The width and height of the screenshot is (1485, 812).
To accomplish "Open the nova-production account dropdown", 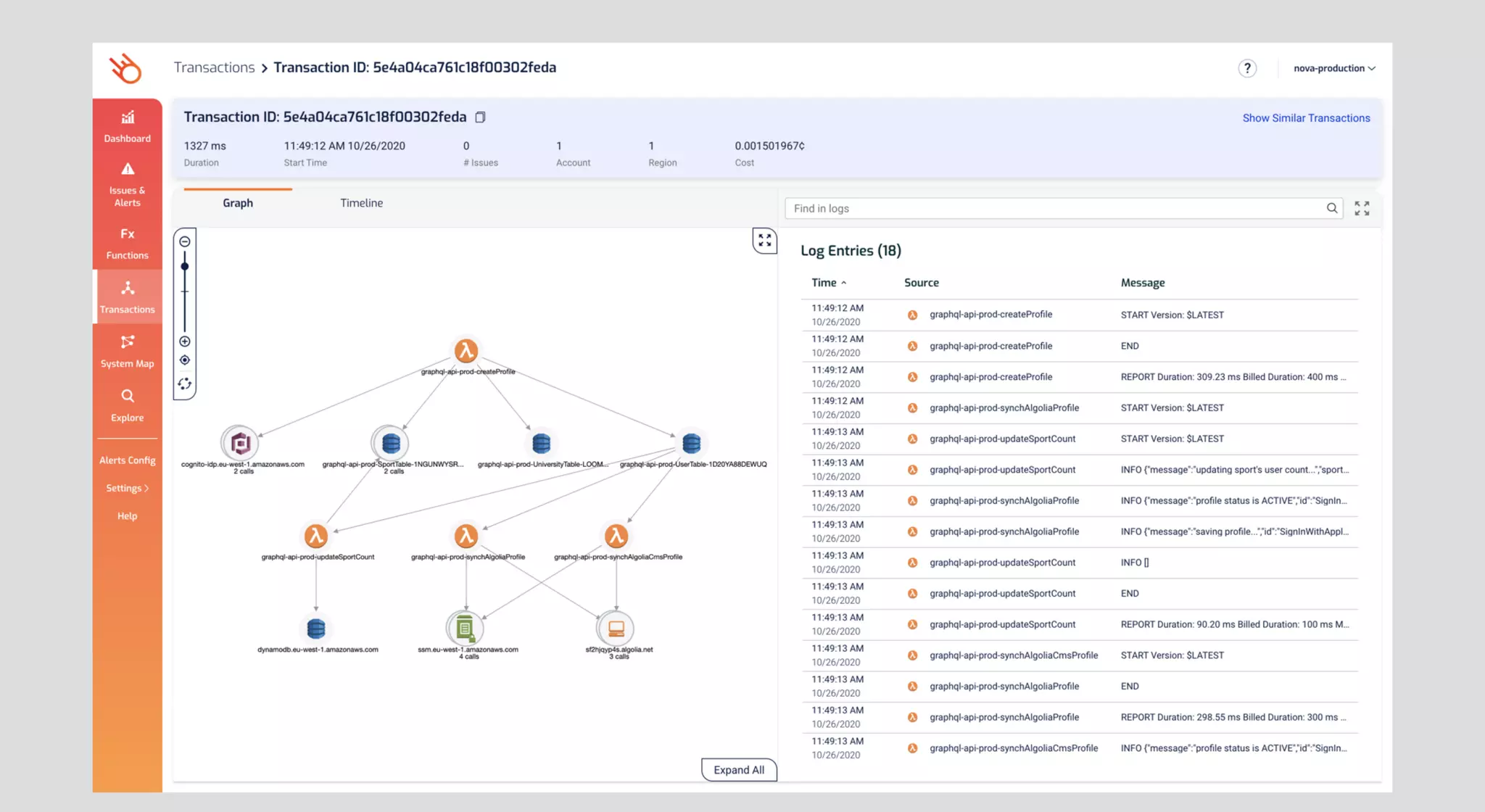I will [x=1334, y=68].
